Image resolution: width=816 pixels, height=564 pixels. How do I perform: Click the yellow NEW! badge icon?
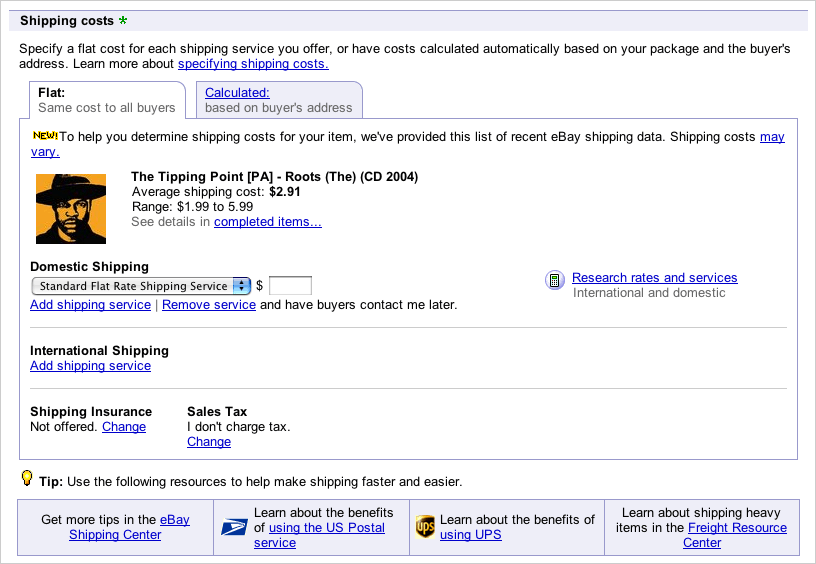tap(45, 135)
